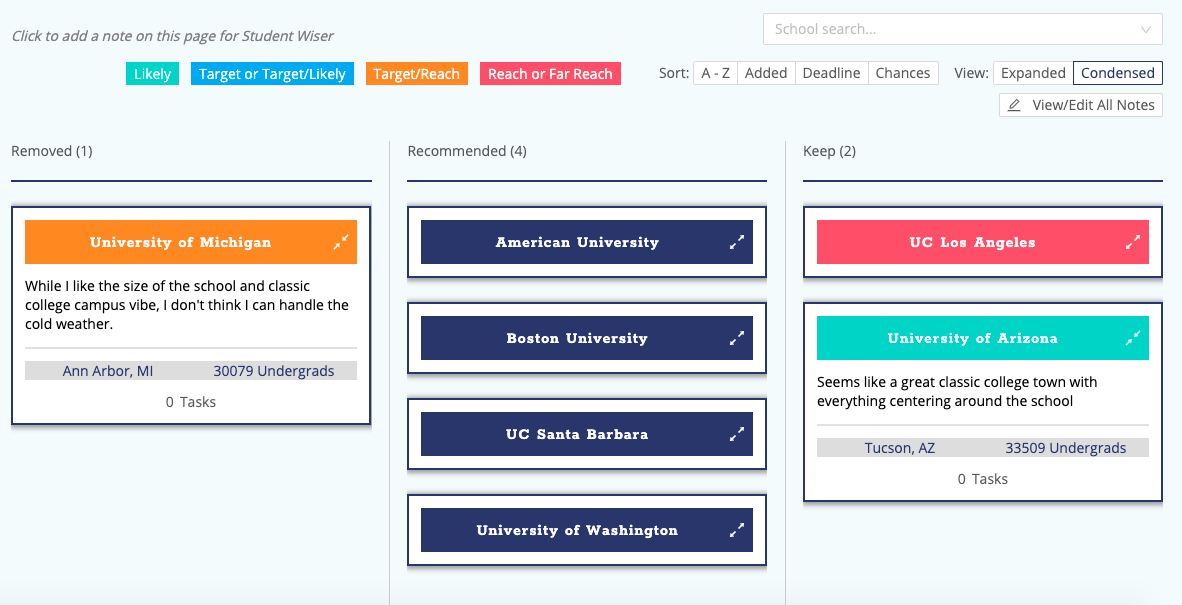Viewport: 1182px width, 605px height.
Task: Click pencil icon on View/Edit All Notes
Action: tap(1015, 105)
